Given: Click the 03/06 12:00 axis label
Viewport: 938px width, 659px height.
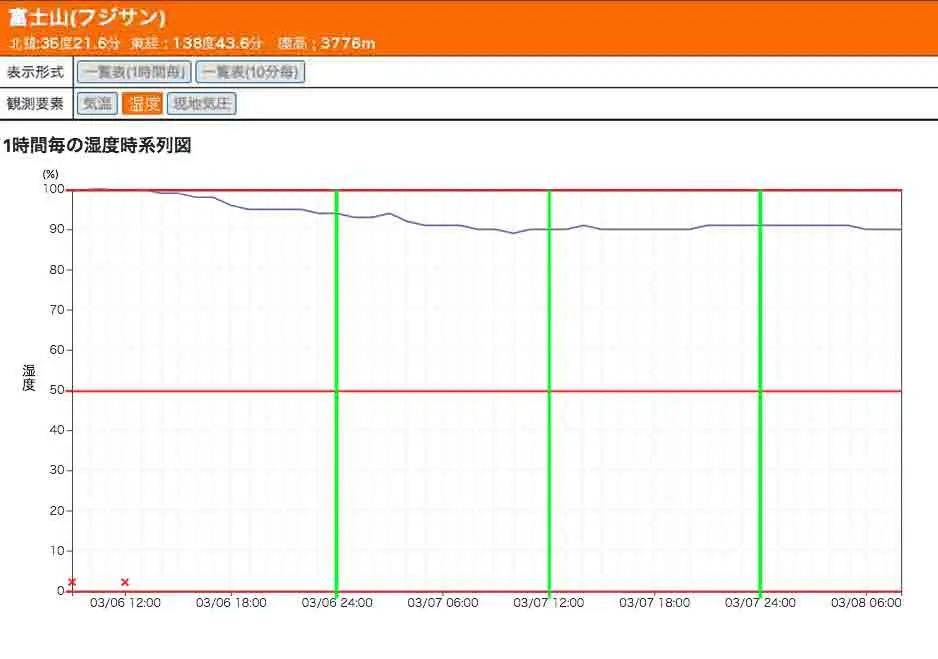Looking at the screenshot, I should (x=125, y=603).
